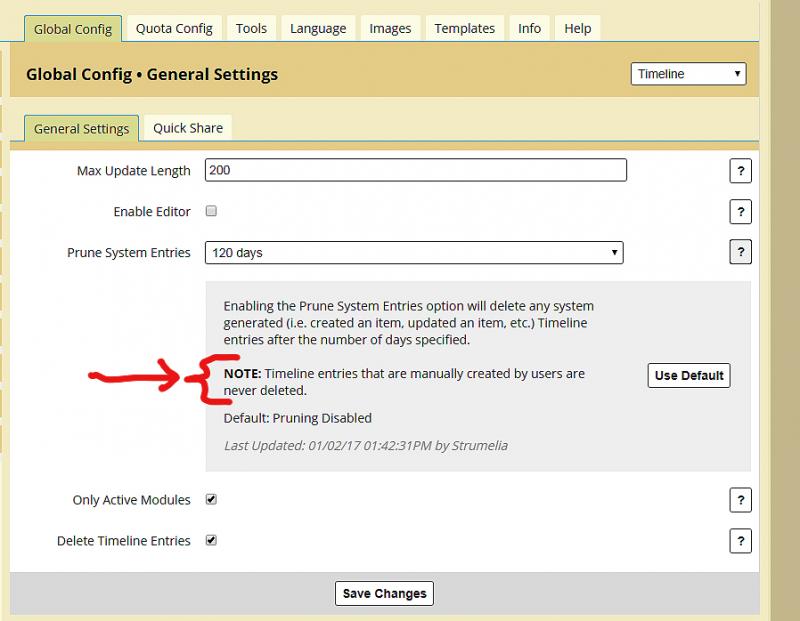
Task: Open the Timeline module dropdown
Action: click(x=688, y=74)
